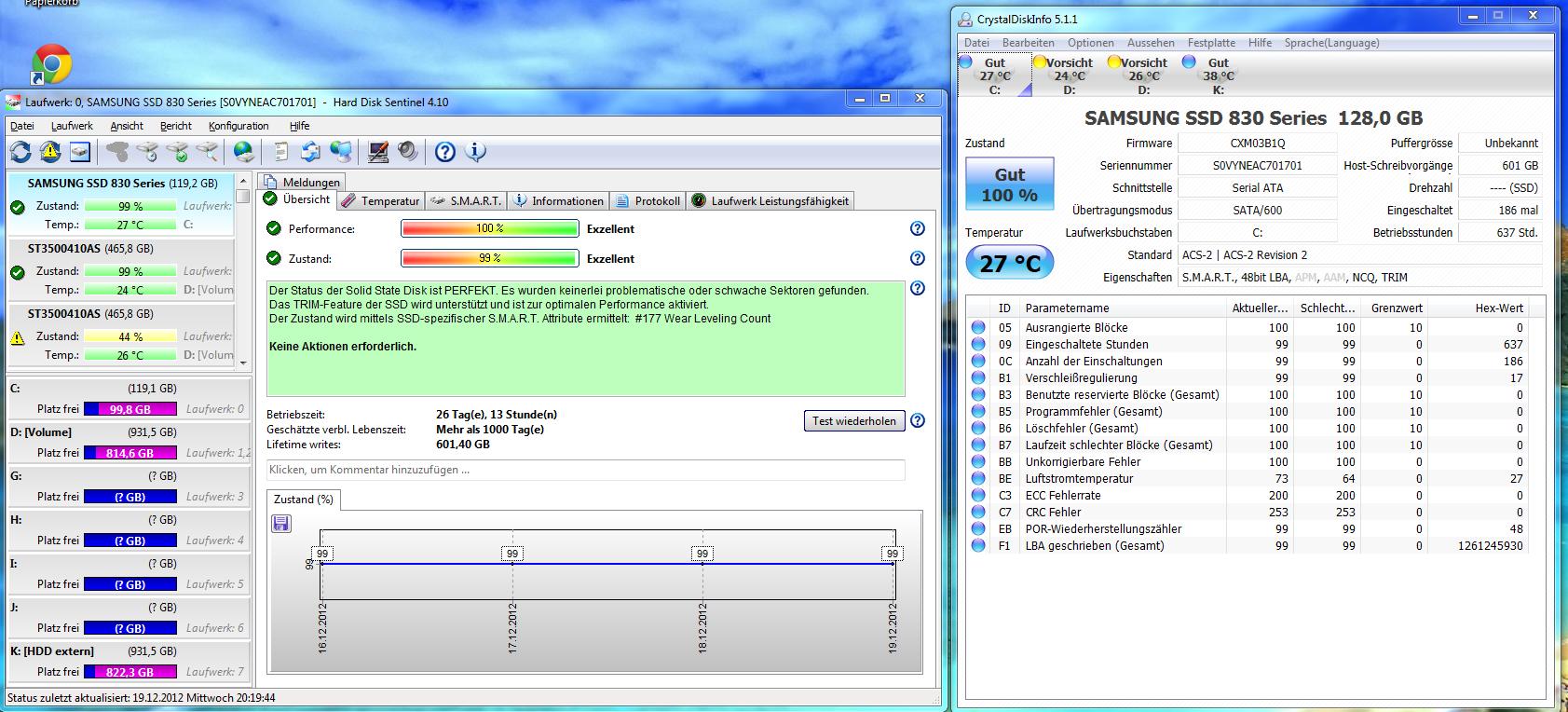
Task: Click the floppy save icon in Zustand graph
Action: [x=280, y=524]
